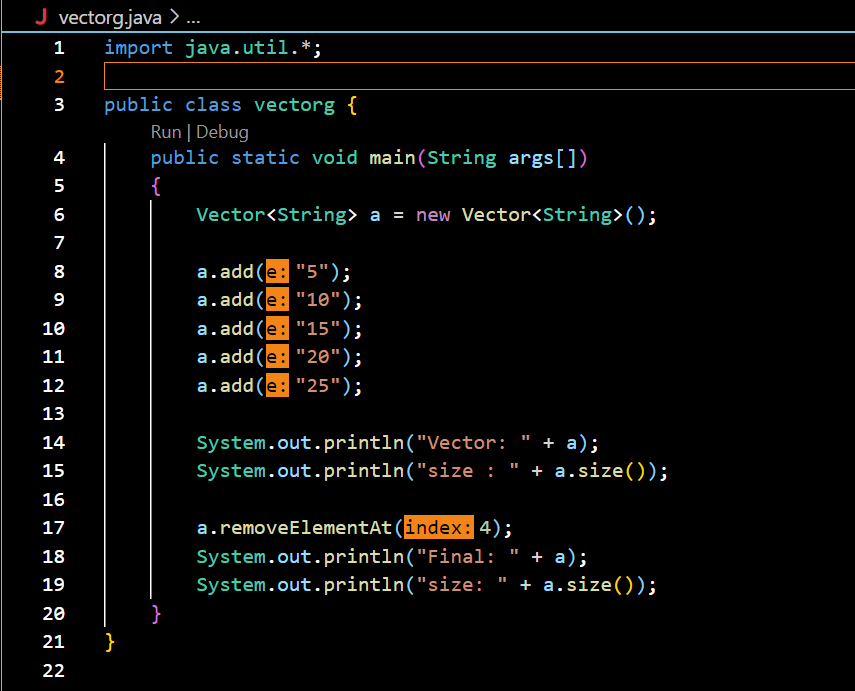Viewport: 855px width, 691px height.
Task: Click the pink opening brace on line 5
Action: pyautogui.click(x=156, y=186)
